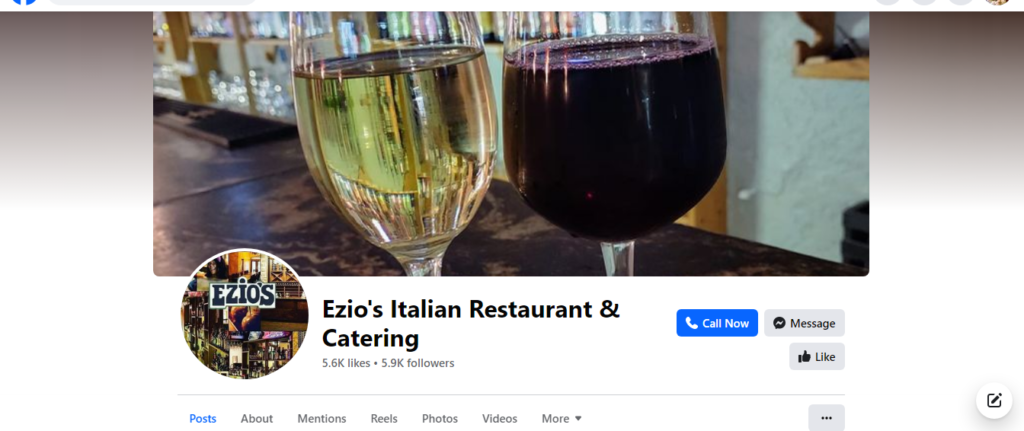Image resolution: width=1024 pixels, height=431 pixels.
Task: Open account avatar in top-right corner
Action: coord(997,2)
